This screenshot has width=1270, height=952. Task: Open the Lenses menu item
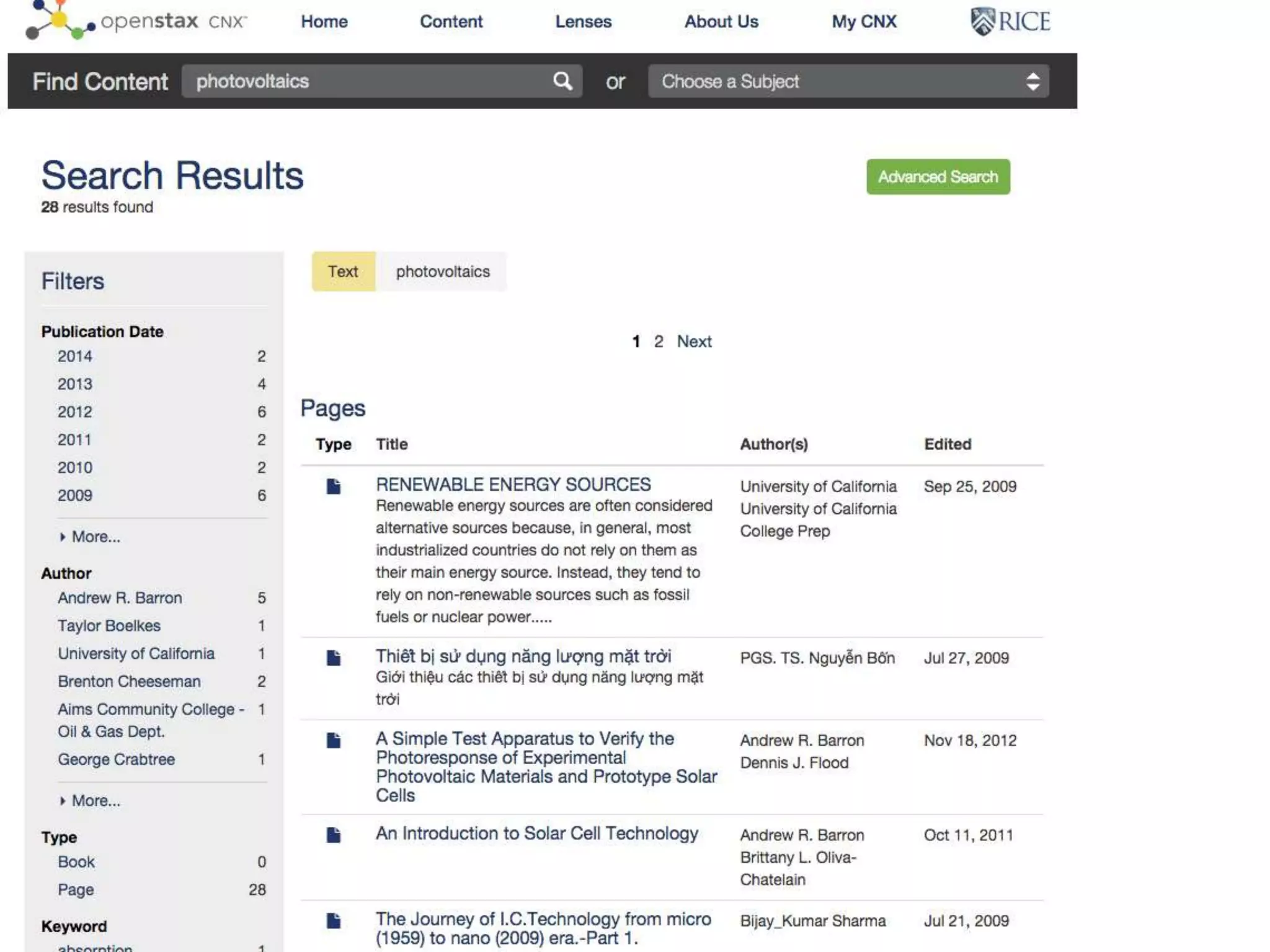pos(583,22)
